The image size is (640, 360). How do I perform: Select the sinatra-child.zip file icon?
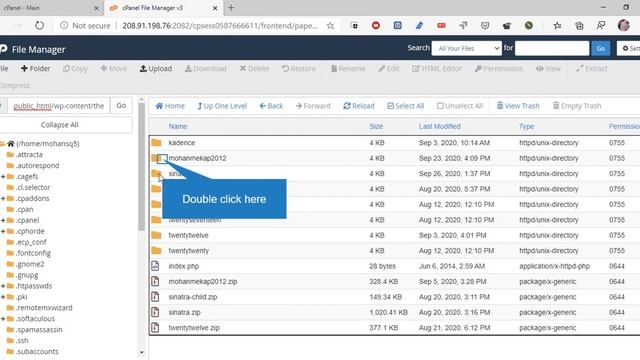[x=155, y=297]
